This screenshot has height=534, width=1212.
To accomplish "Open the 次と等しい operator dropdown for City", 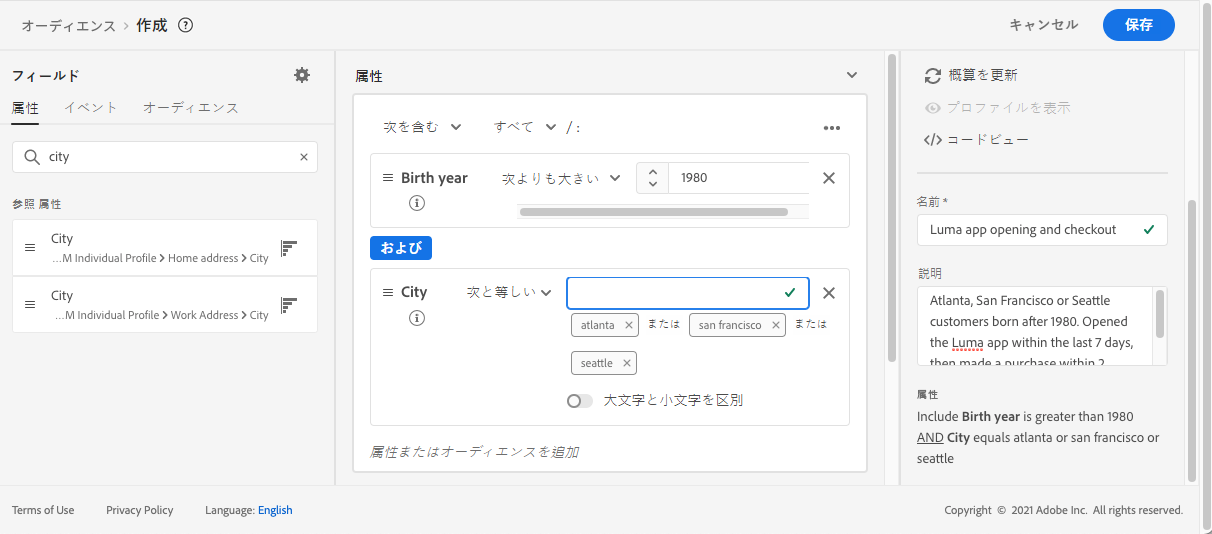I will tap(509, 293).
